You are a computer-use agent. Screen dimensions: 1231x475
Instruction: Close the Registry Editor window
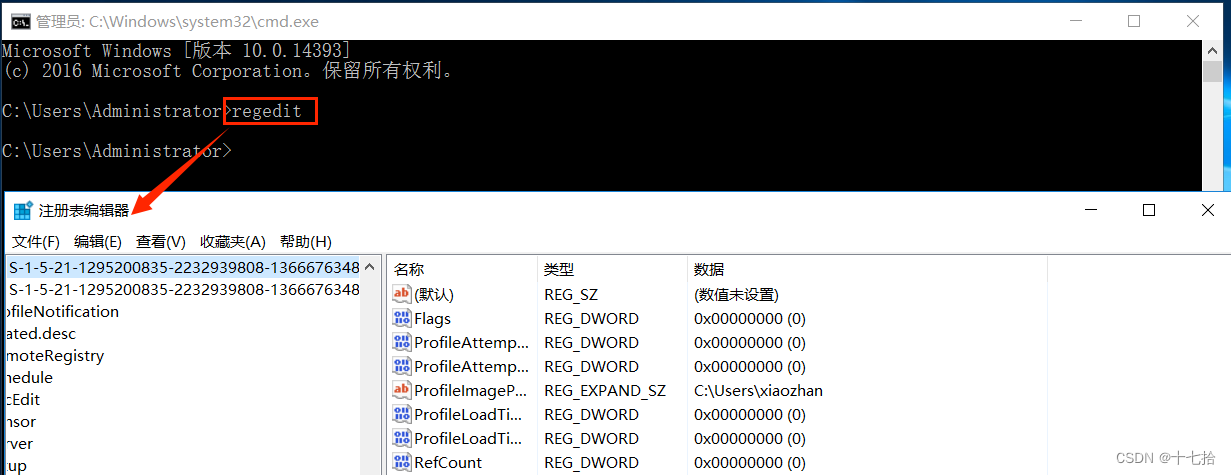1206,210
